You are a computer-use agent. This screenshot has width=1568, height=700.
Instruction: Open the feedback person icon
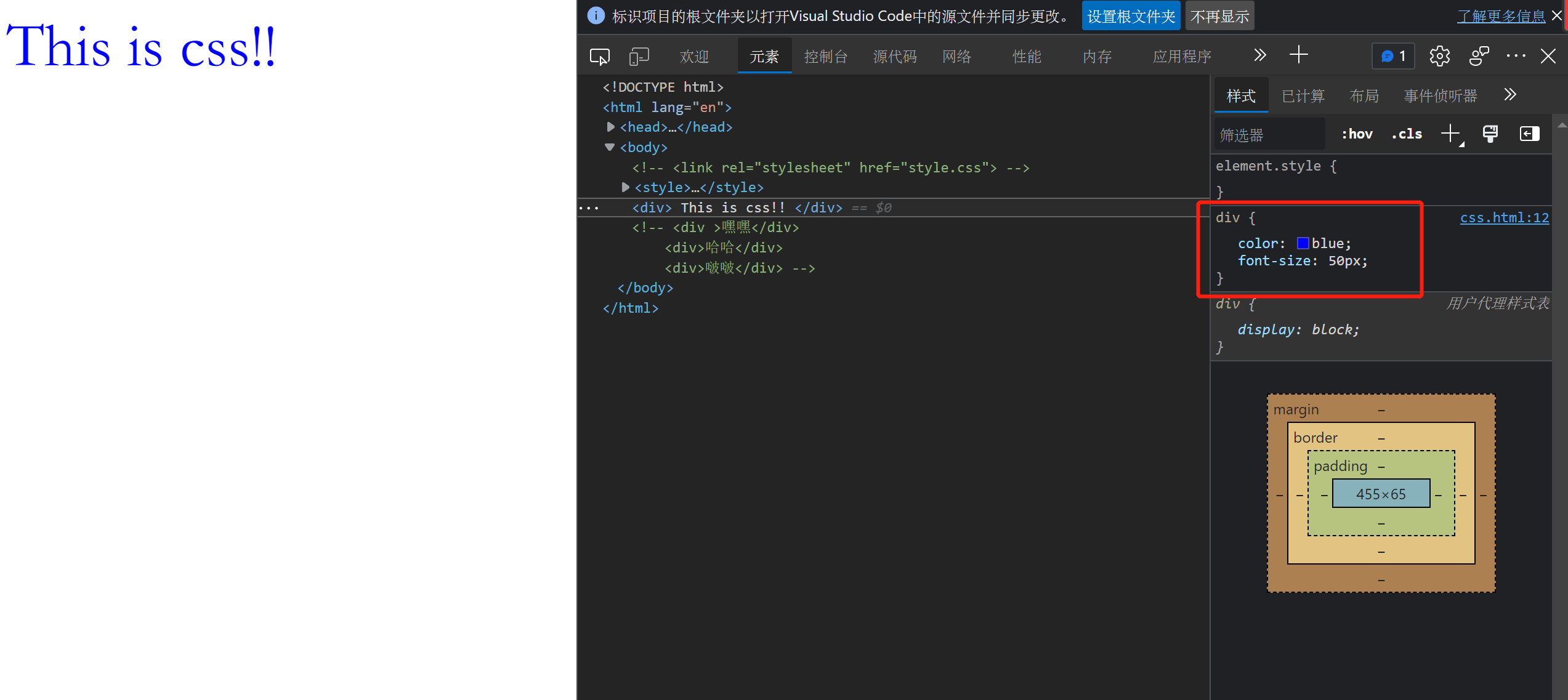click(x=1479, y=56)
